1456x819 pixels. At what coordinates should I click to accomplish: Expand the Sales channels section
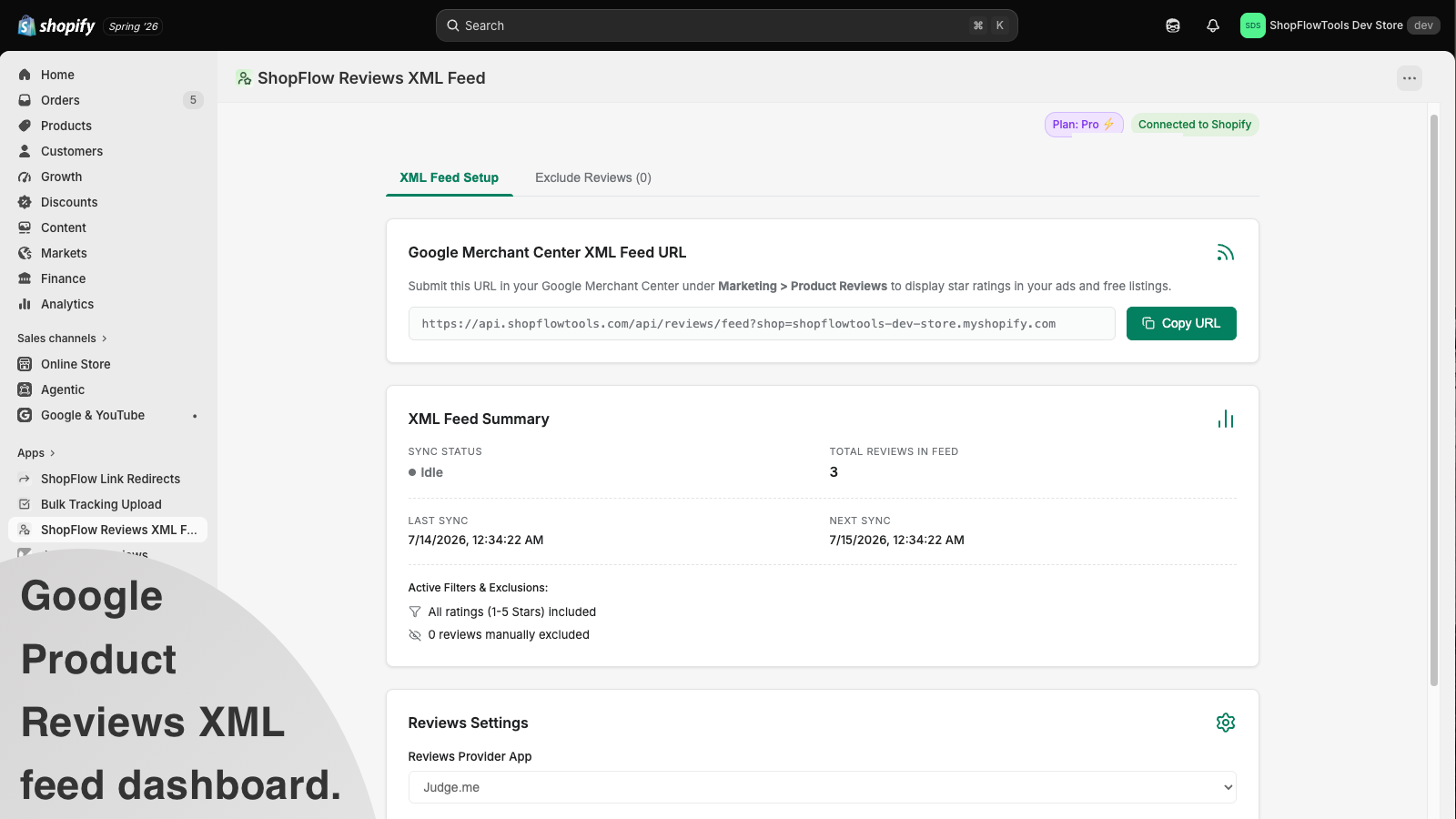[62, 339]
